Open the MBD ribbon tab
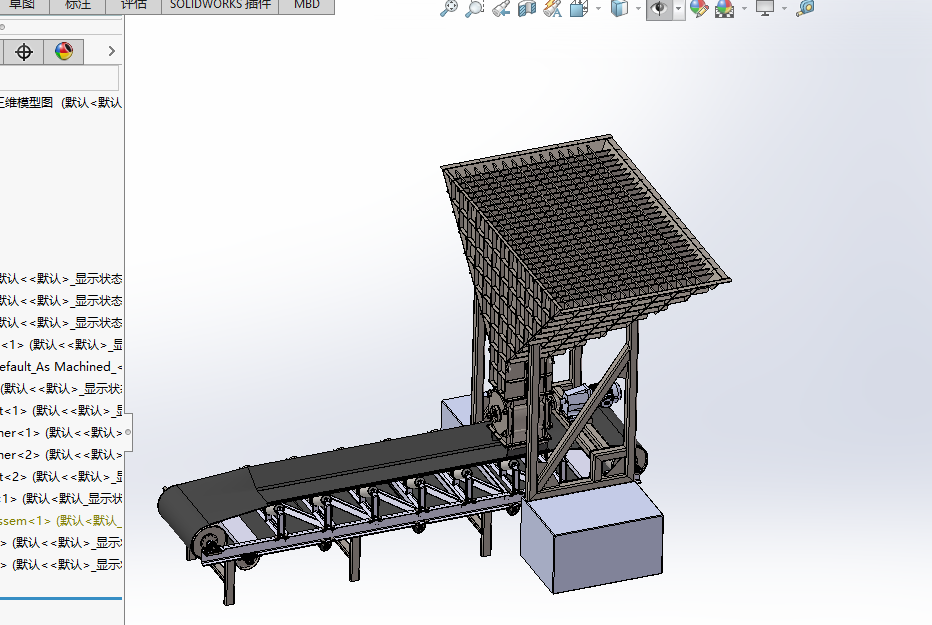932x625 pixels. point(307,5)
